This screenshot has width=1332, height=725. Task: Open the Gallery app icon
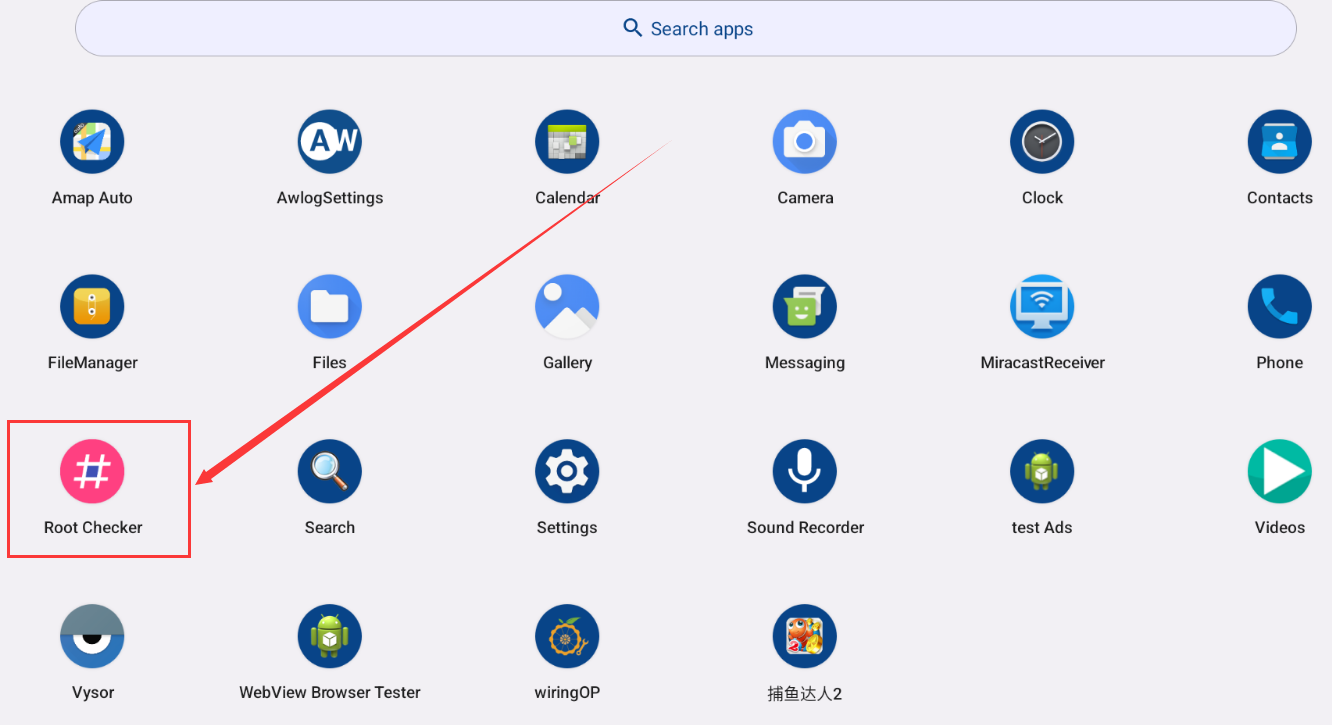[x=567, y=307]
